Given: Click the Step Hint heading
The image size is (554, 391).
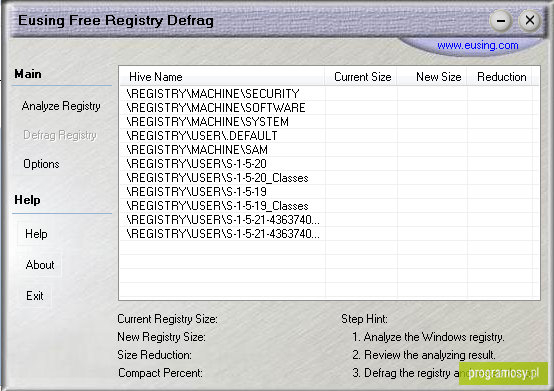Looking at the screenshot, I should pyautogui.click(x=364, y=319).
